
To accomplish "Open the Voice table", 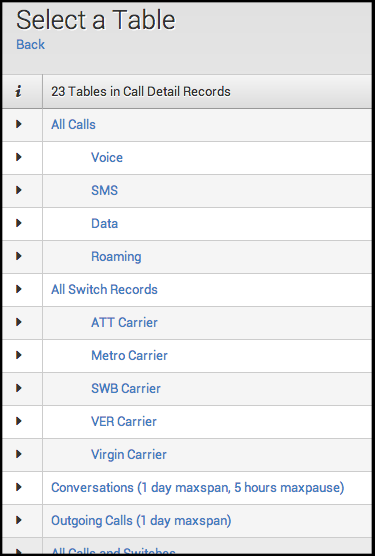I will (107, 157).
